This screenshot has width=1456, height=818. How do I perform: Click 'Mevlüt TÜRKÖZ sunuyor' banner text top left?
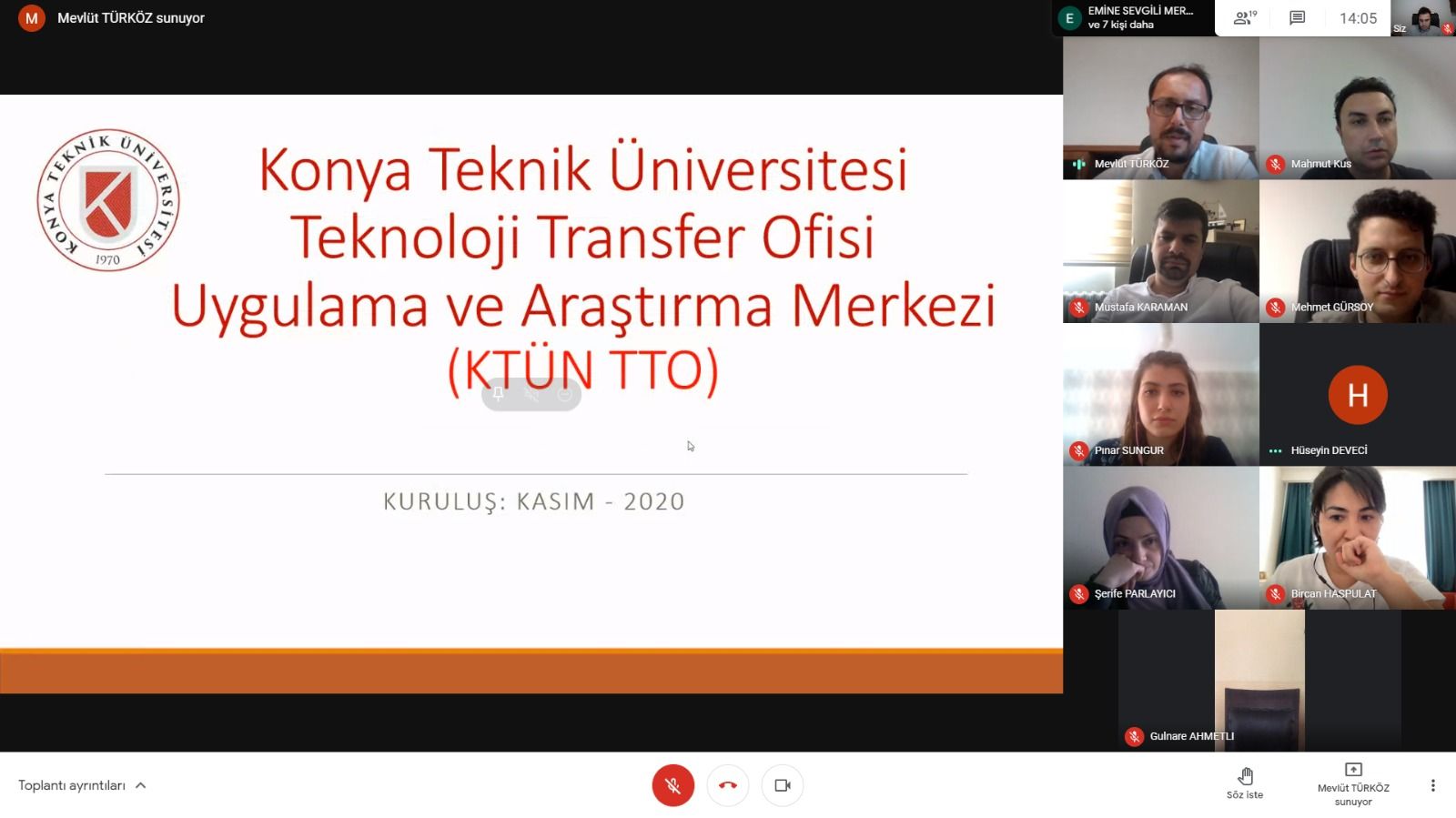tap(131, 18)
